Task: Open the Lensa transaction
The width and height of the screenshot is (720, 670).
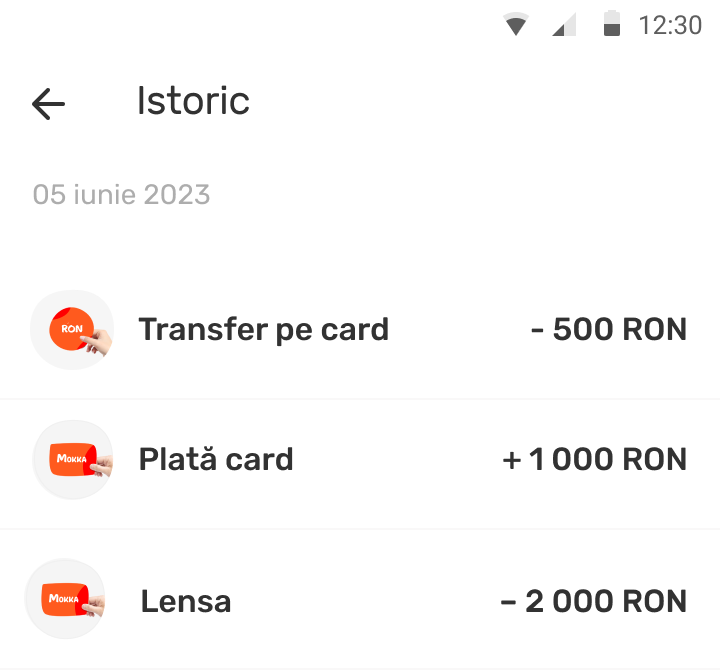Action: pos(186,601)
